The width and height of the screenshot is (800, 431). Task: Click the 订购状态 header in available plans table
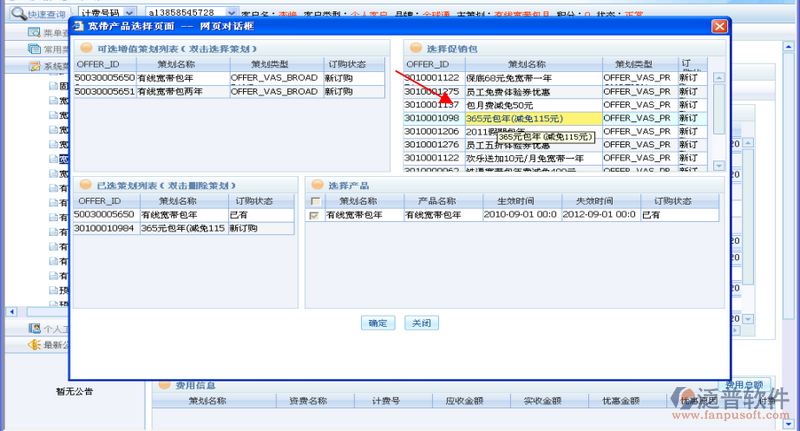(354, 64)
